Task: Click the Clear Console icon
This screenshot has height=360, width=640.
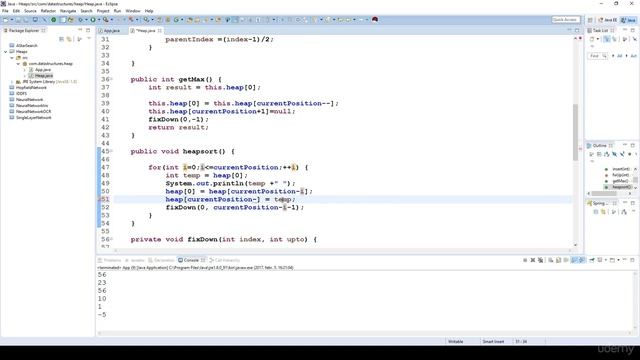Action: 551,260
